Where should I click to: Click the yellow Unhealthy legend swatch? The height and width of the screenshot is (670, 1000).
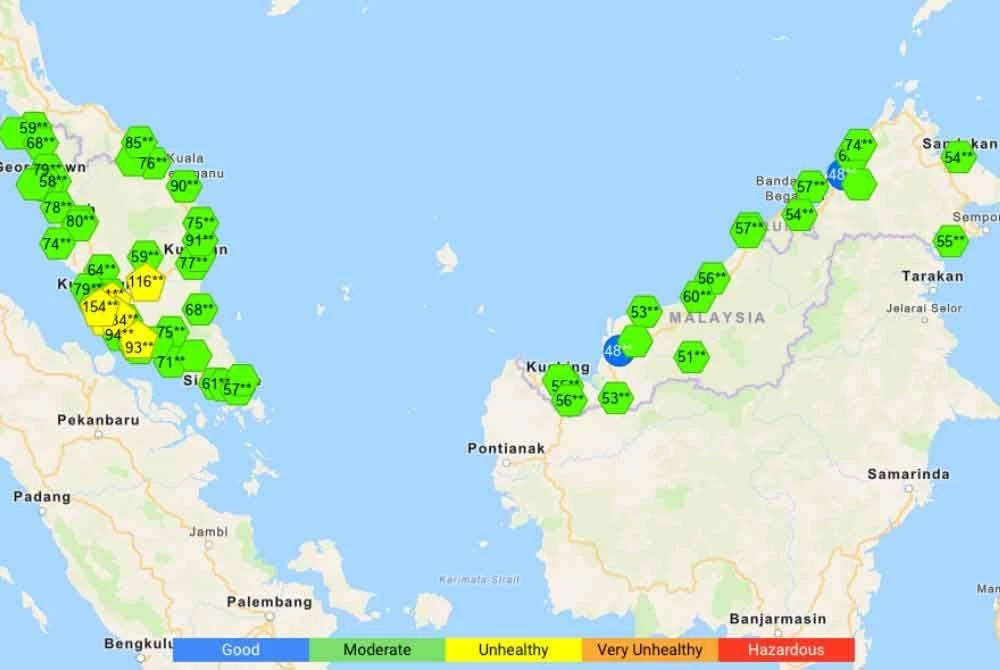[x=513, y=650]
